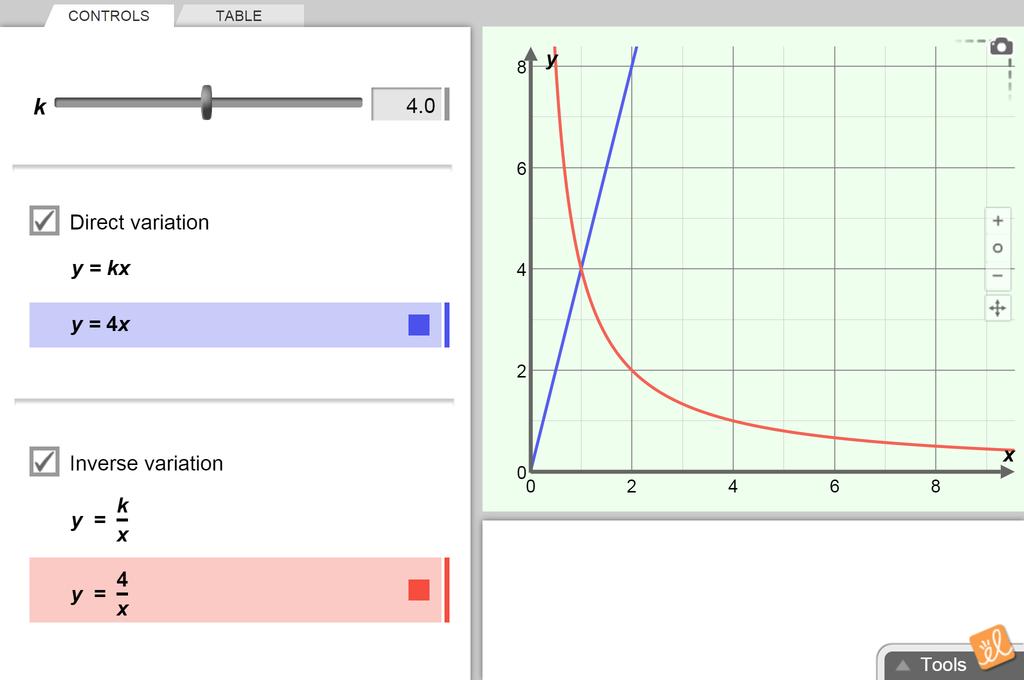This screenshot has width=1024, height=680.
Task: Uncheck the Direct variation checkbox
Action: pos(44,221)
